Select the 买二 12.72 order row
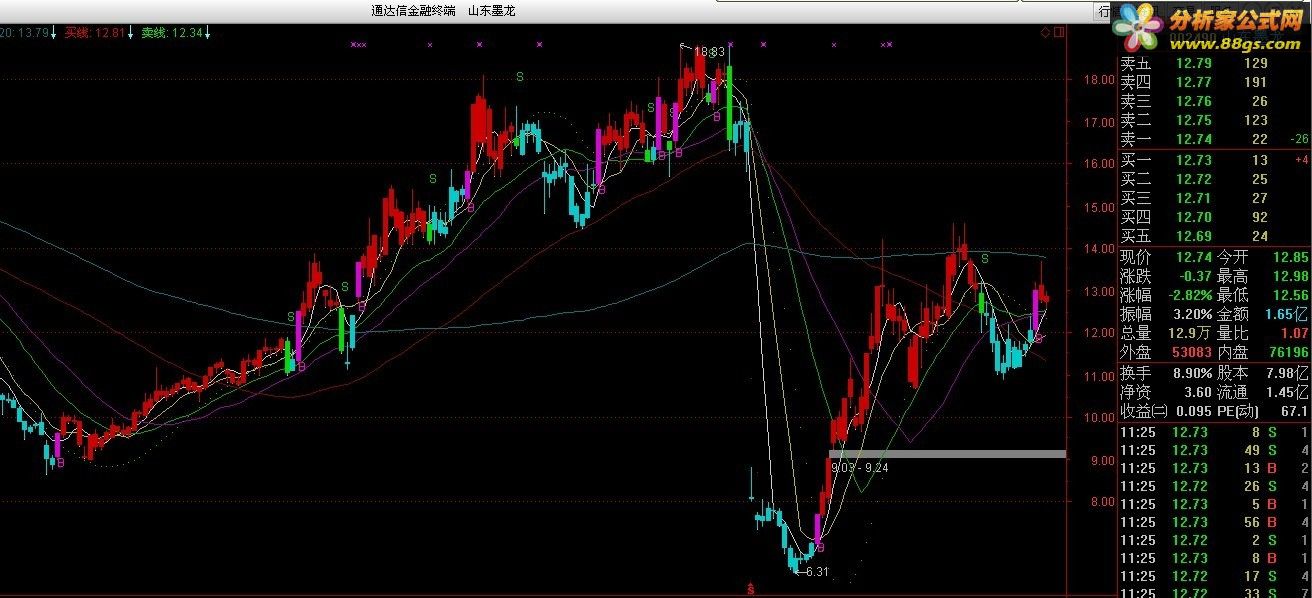 coord(1213,179)
